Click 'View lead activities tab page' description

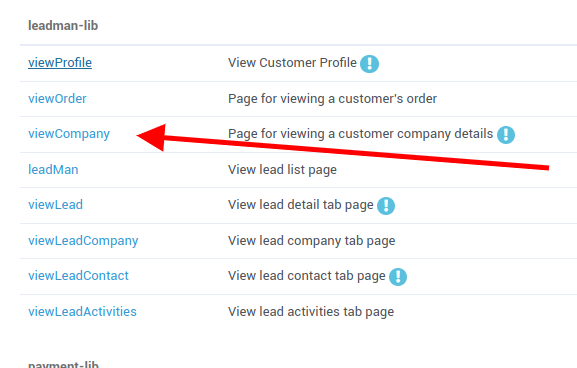311,312
